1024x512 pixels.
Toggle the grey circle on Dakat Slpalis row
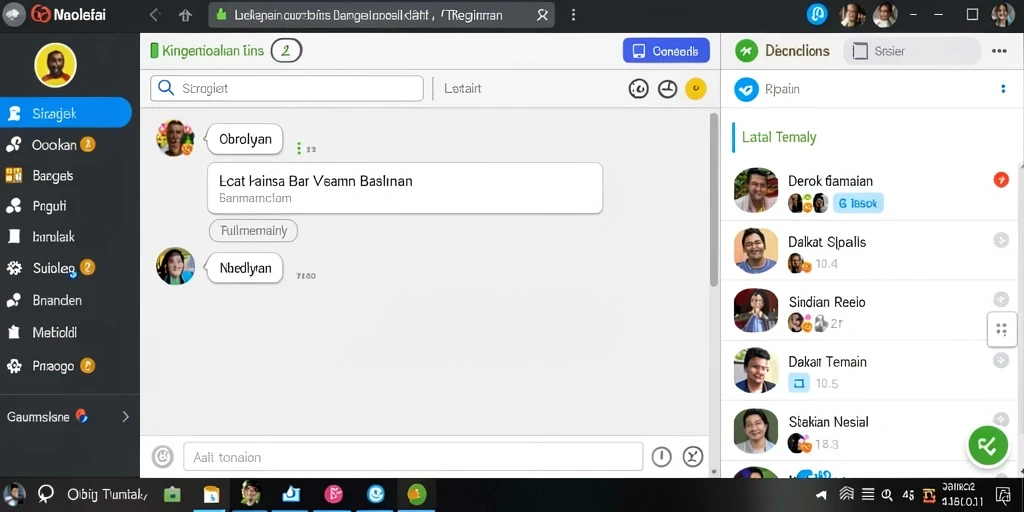(x=1001, y=240)
